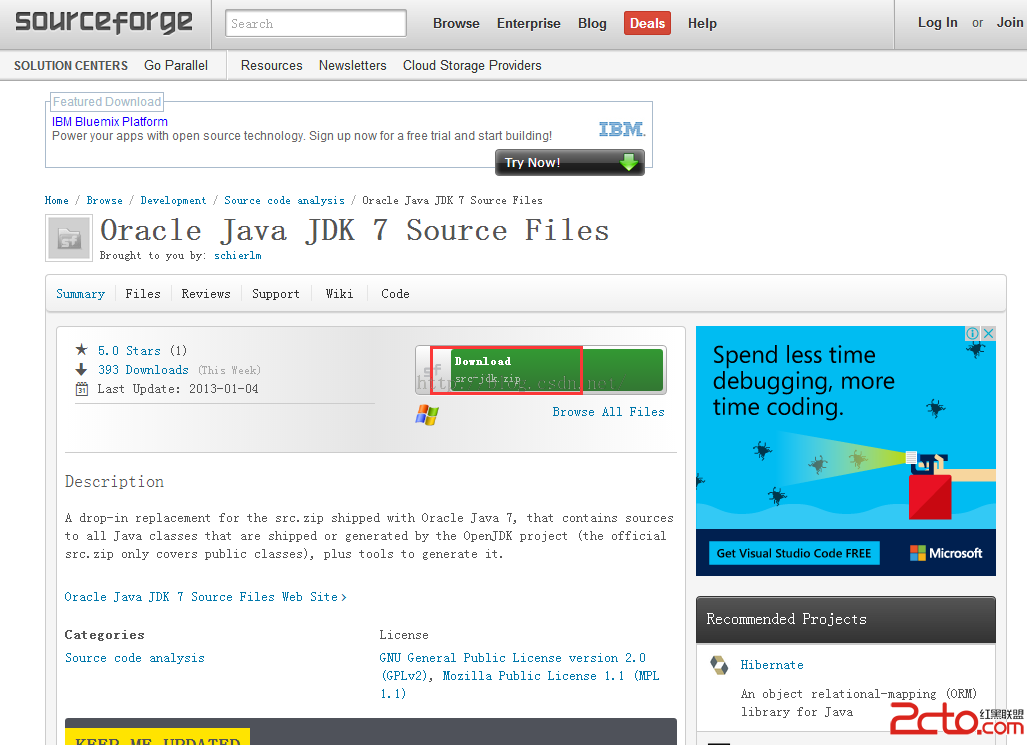Switch to the Support tab
The image size is (1027, 745).
tap(276, 294)
